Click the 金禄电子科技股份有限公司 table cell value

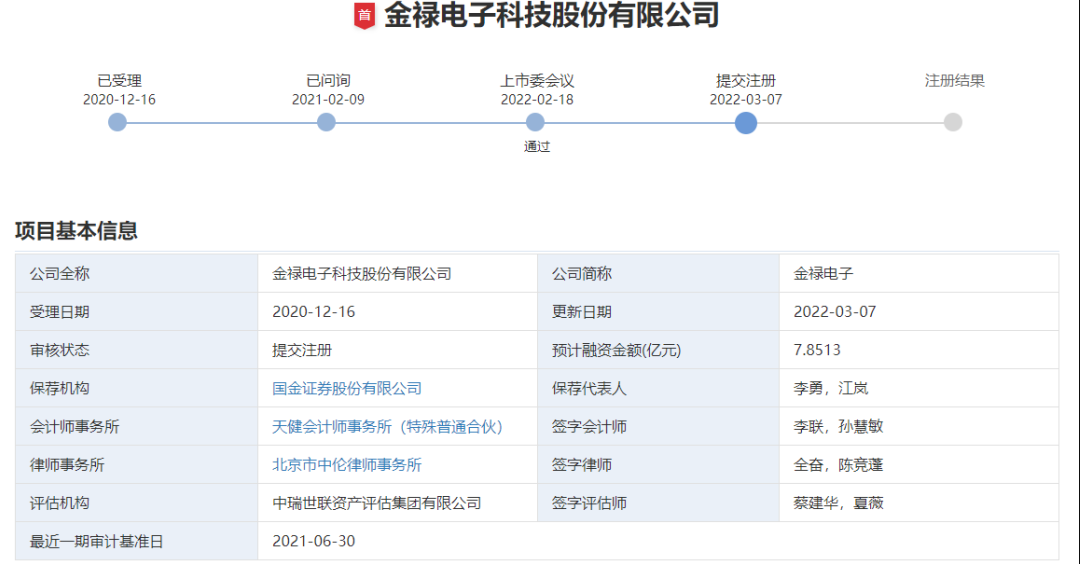[x=362, y=273]
